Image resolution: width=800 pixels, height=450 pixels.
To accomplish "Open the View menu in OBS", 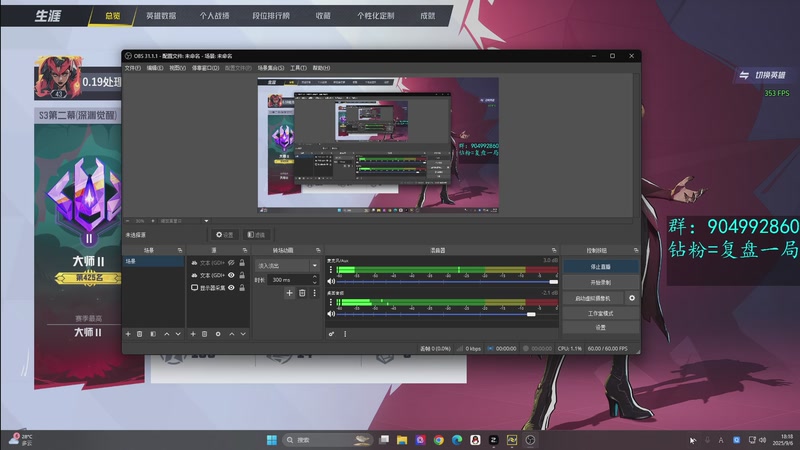I will pyautogui.click(x=177, y=68).
